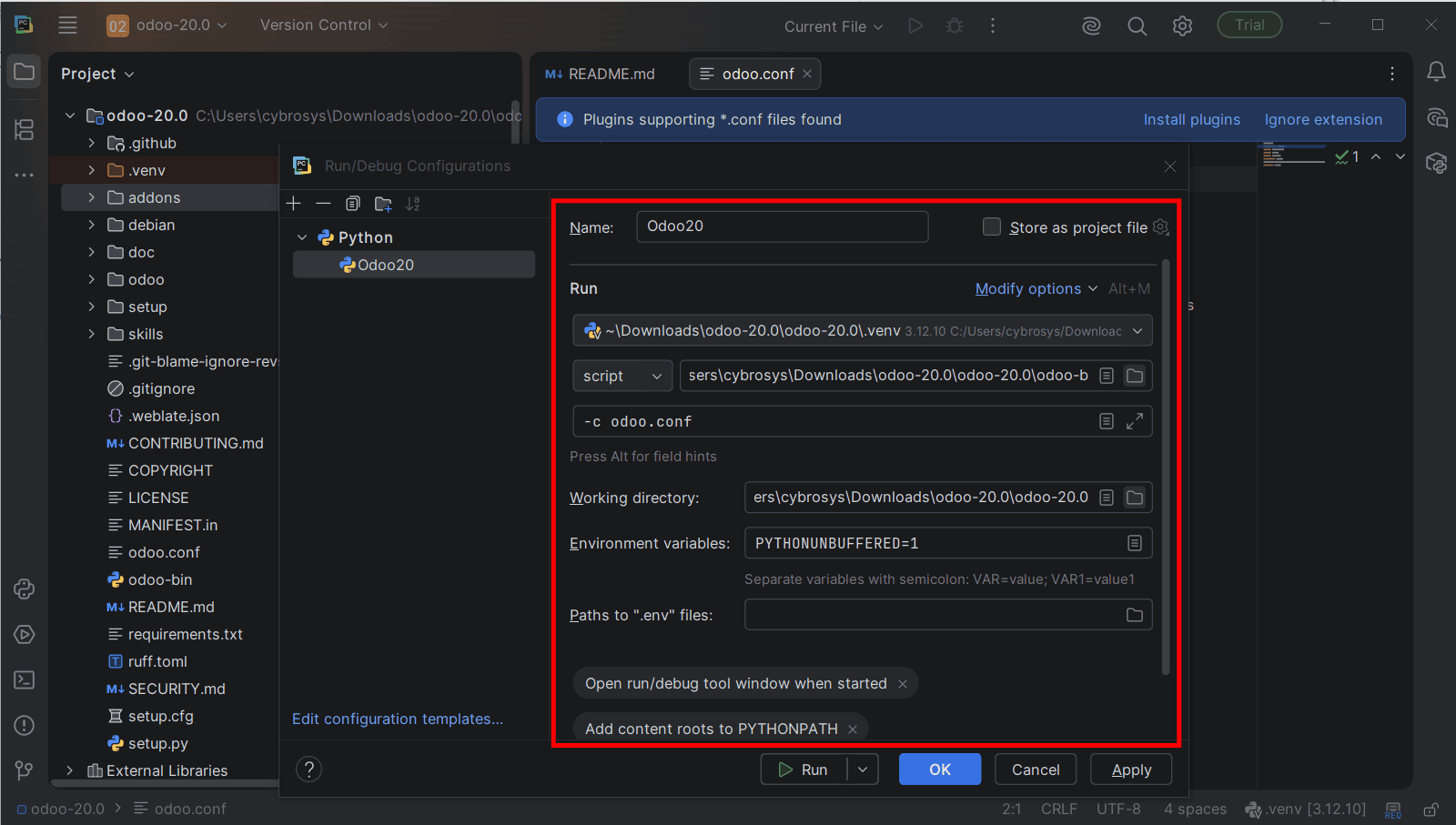The height and width of the screenshot is (825, 1456).
Task: Open Modify options dropdown
Action: (1036, 288)
